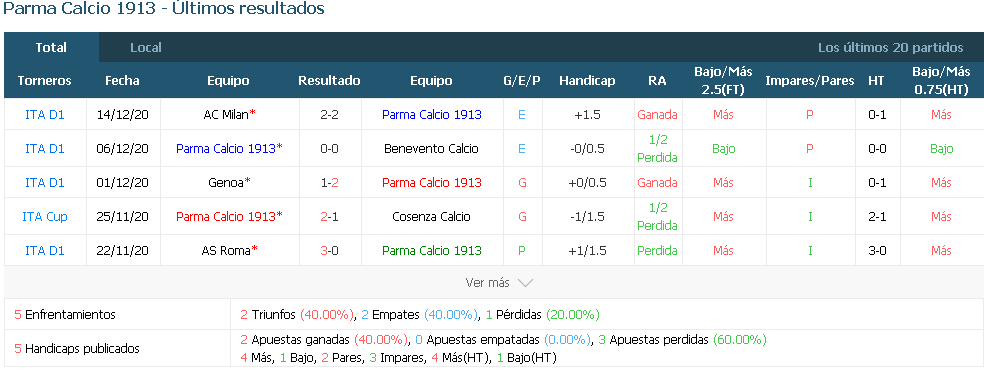Open ITA D1 link for 01/12/20 match
Viewport: 984px width, 370px height.
pyautogui.click(x=45, y=182)
